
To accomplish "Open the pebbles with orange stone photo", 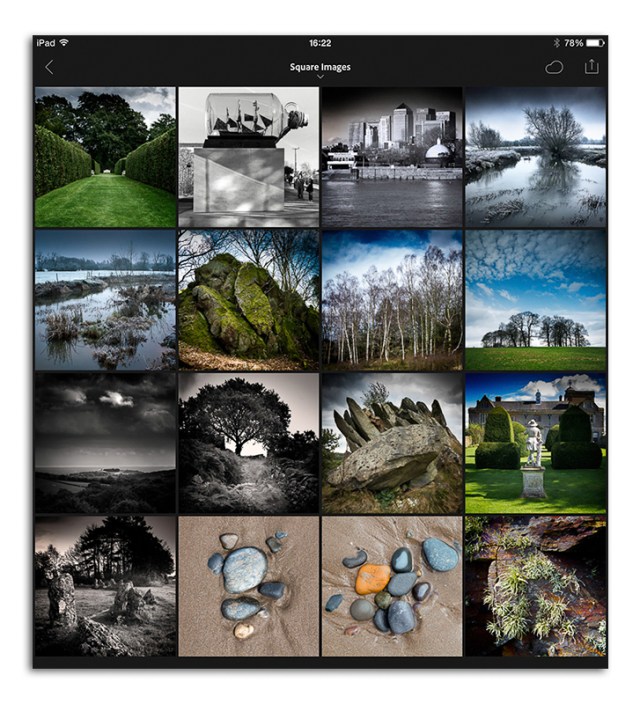I will click(x=392, y=586).
